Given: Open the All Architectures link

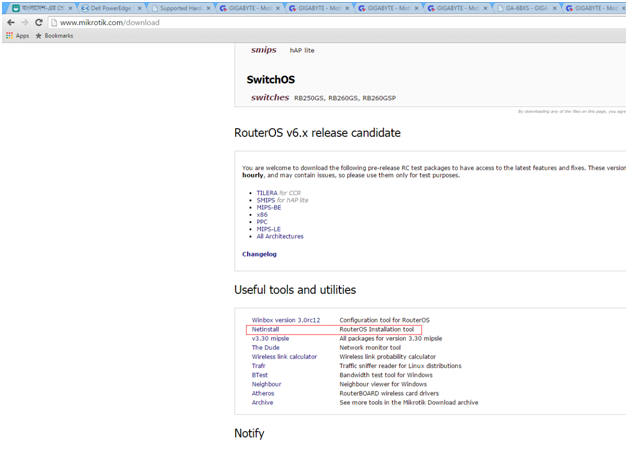Looking at the screenshot, I should (x=280, y=236).
